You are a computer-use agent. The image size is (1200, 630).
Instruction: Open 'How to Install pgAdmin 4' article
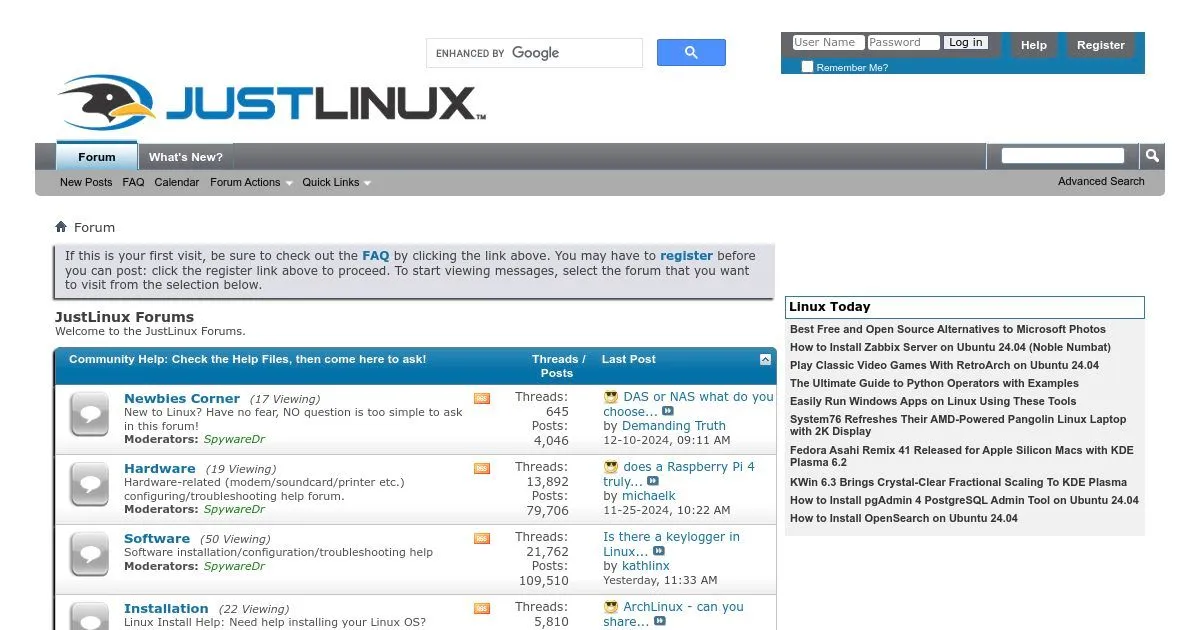tap(964, 500)
